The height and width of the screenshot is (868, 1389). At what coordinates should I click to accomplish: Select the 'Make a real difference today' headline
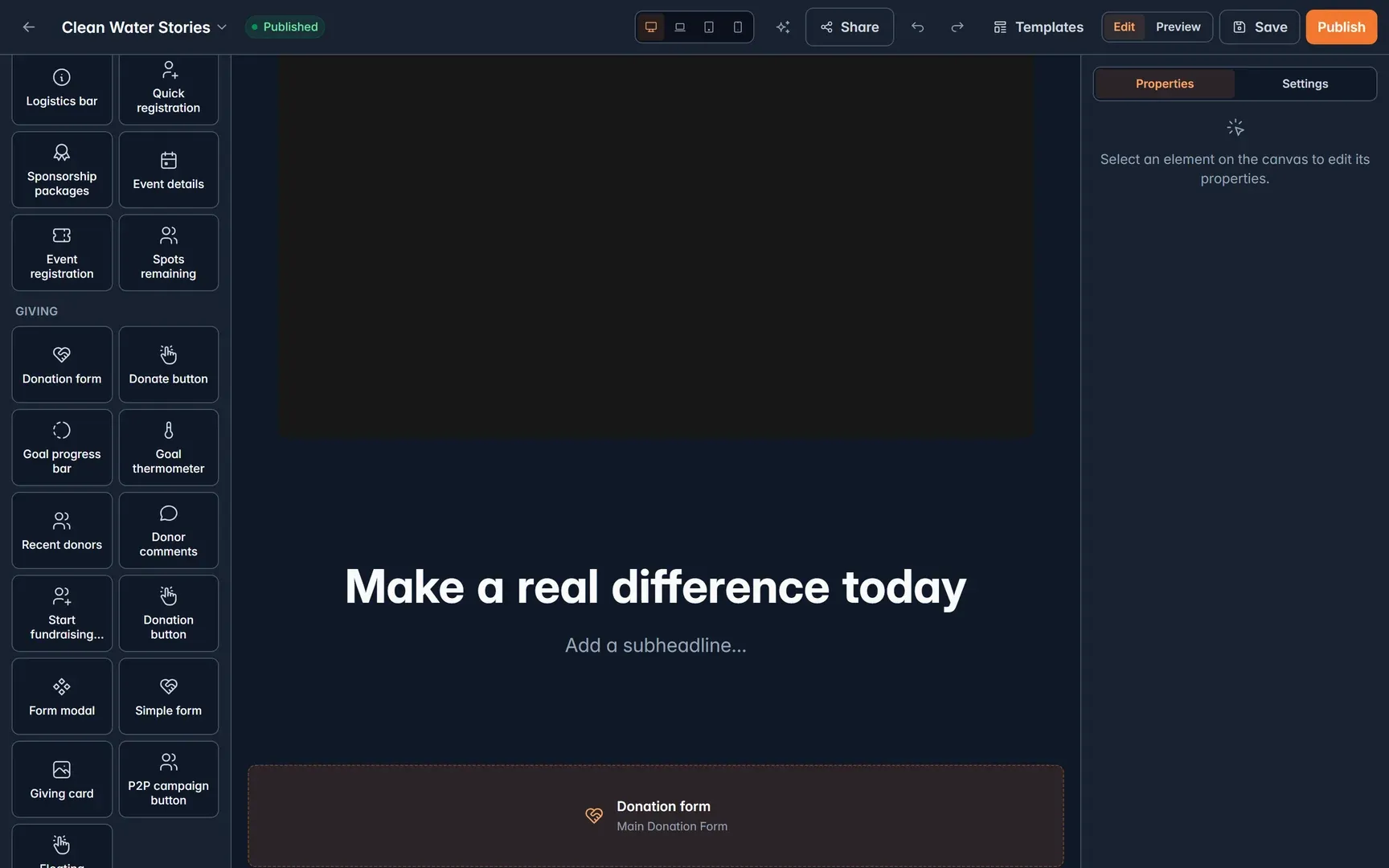click(x=656, y=587)
